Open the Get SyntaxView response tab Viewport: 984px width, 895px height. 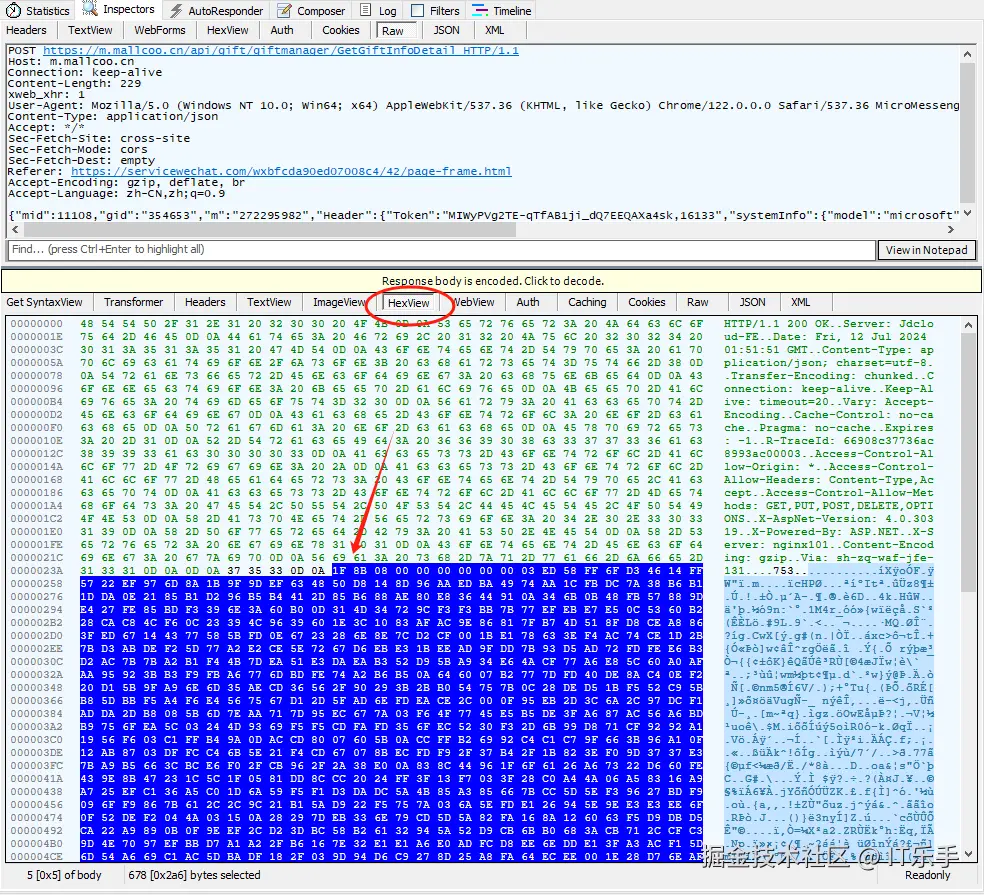(x=44, y=303)
